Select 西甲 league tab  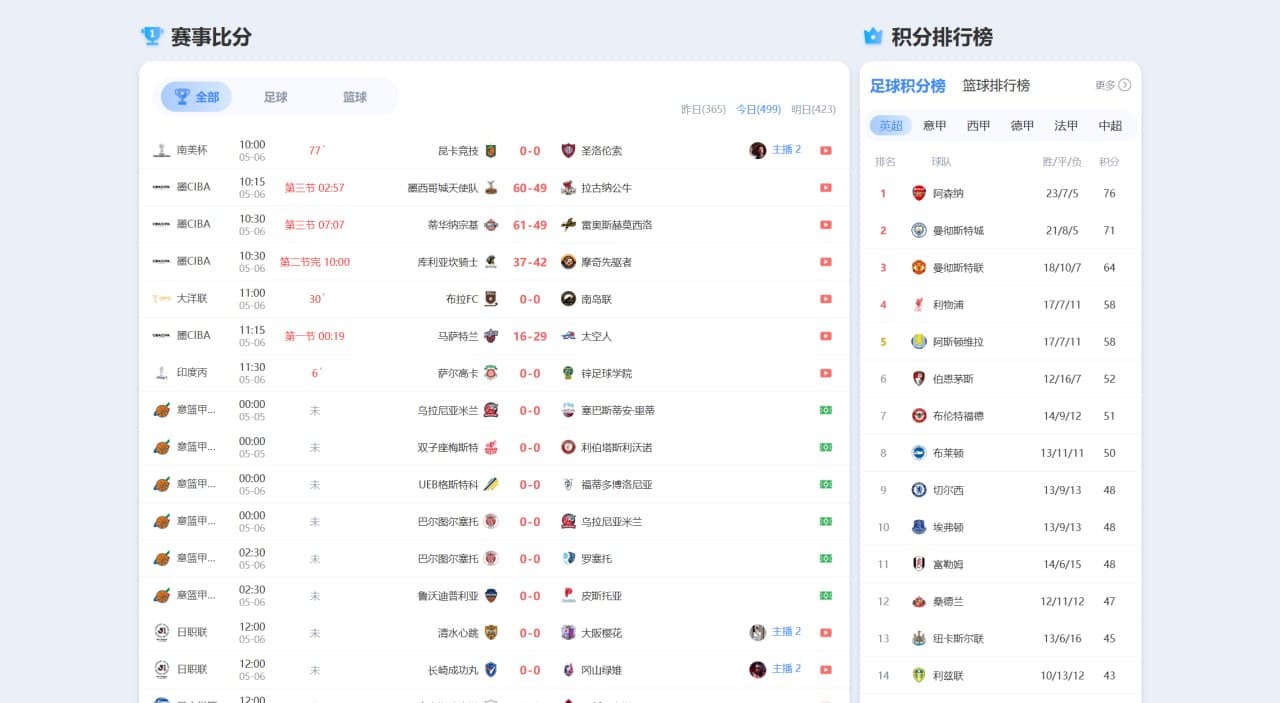(x=979, y=126)
